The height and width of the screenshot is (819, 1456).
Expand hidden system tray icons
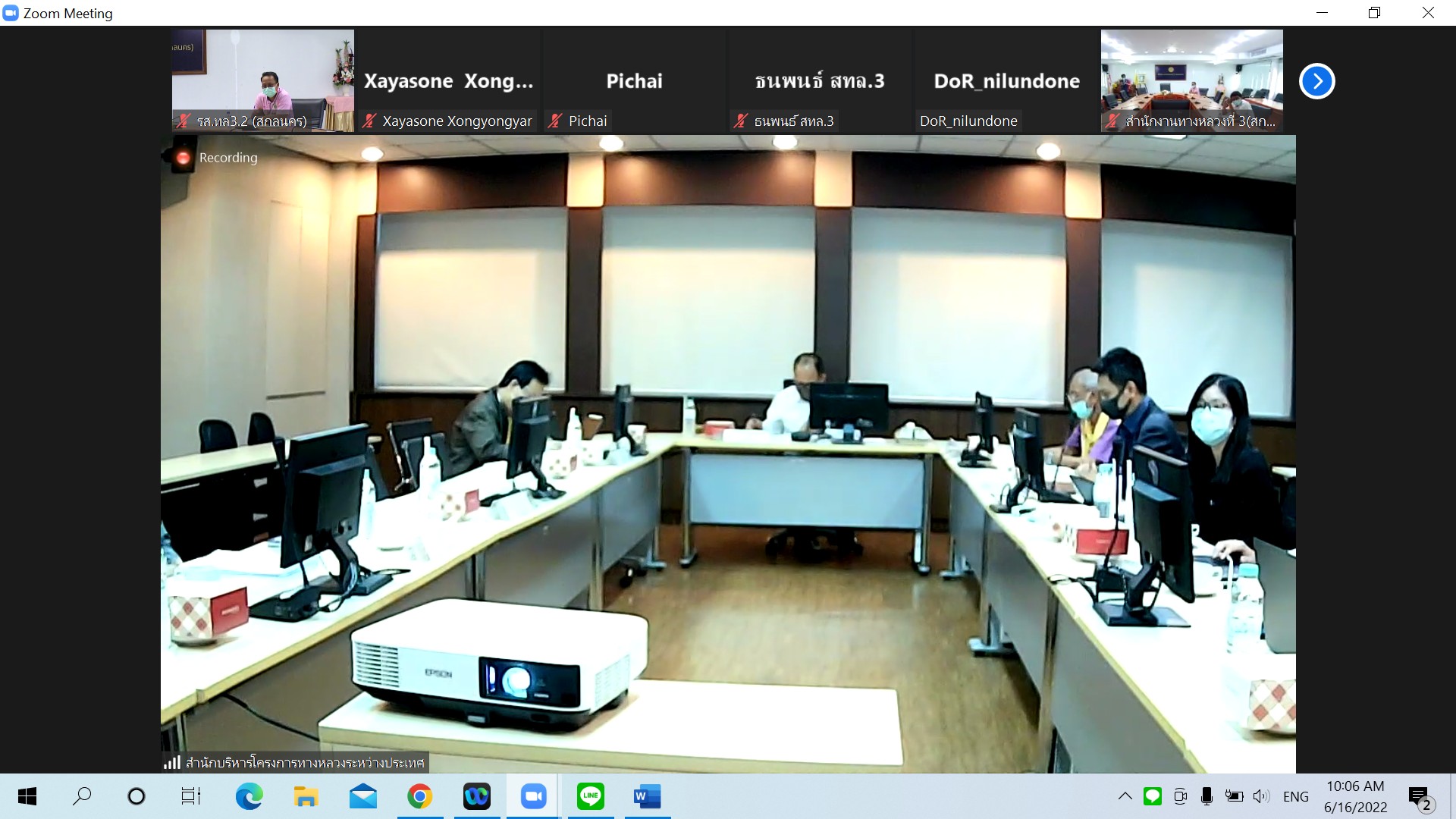pyautogui.click(x=1125, y=796)
